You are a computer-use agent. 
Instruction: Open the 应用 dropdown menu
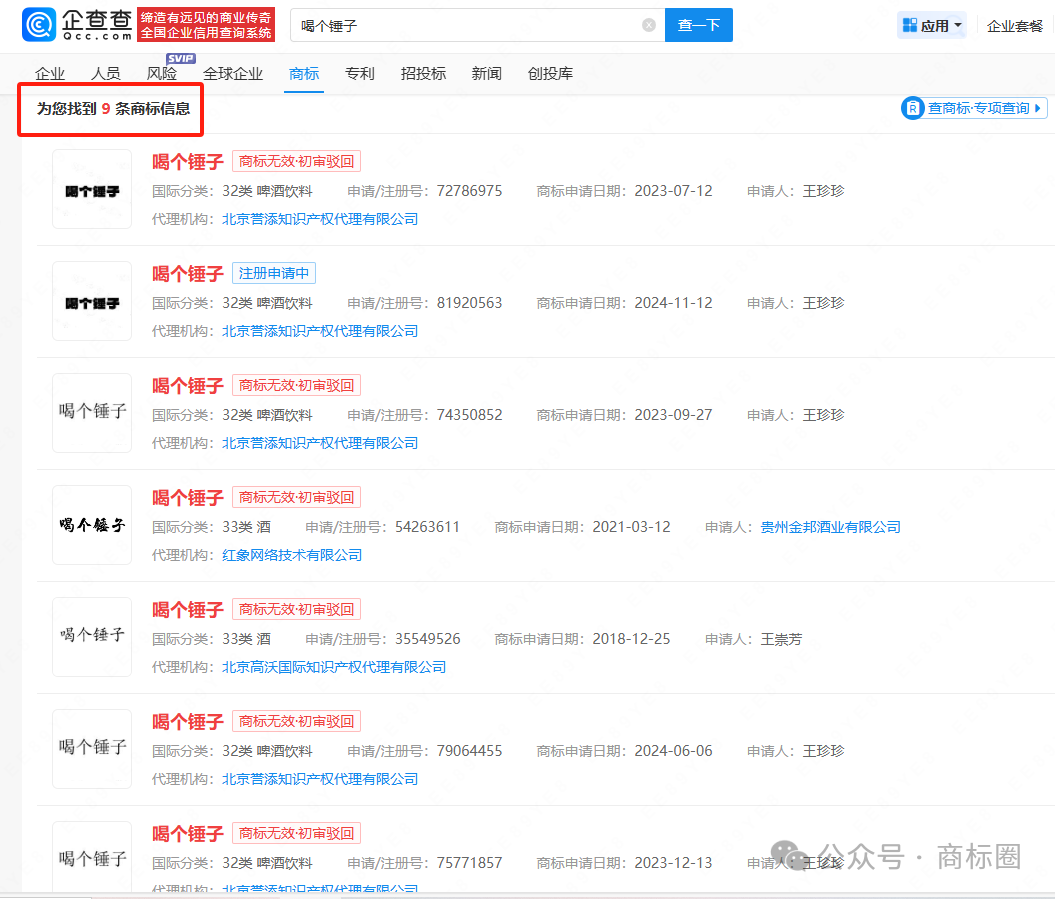pyautogui.click(x=932, y=24)
